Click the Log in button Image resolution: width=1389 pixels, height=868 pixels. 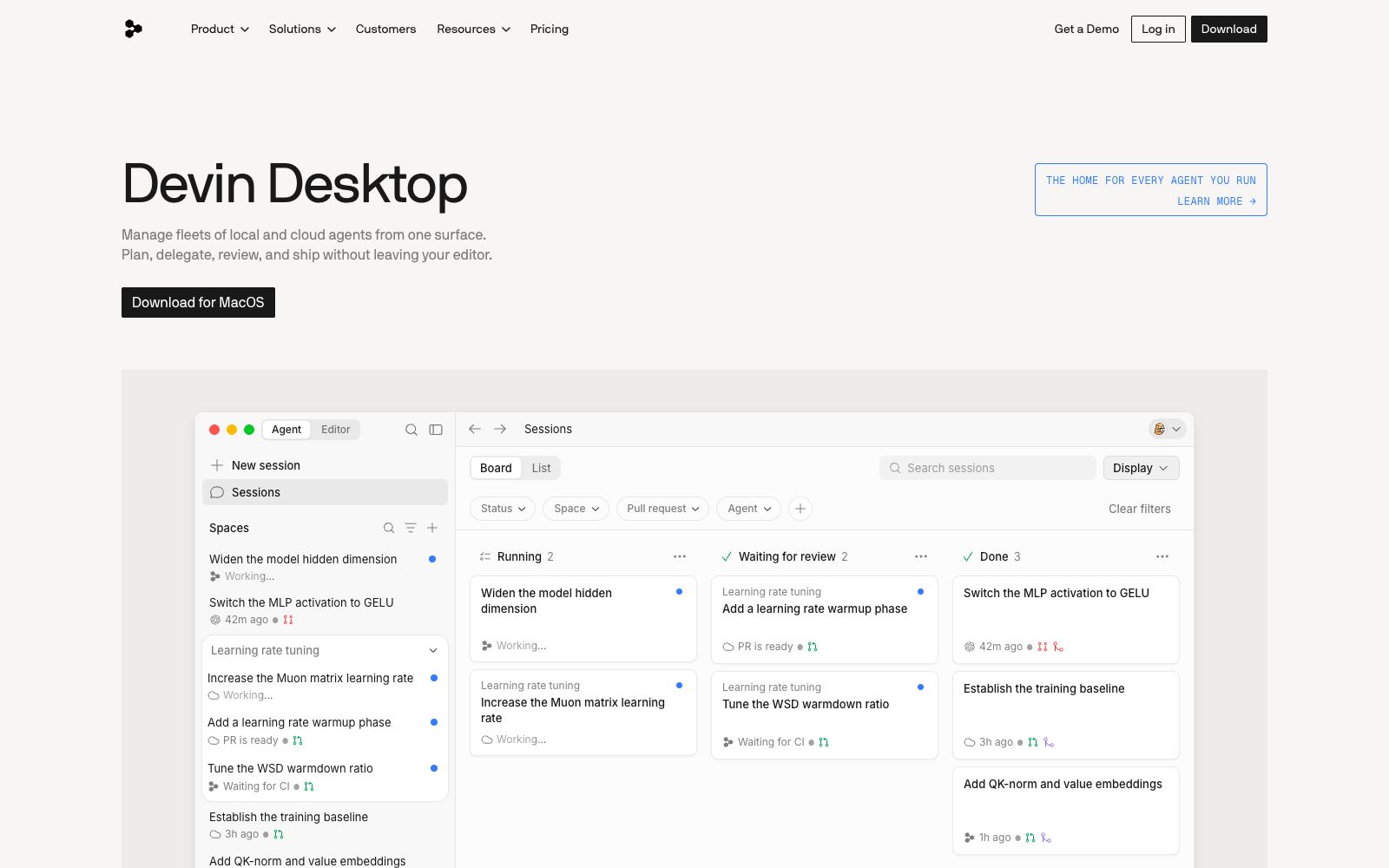click(x=1158, y=29)
